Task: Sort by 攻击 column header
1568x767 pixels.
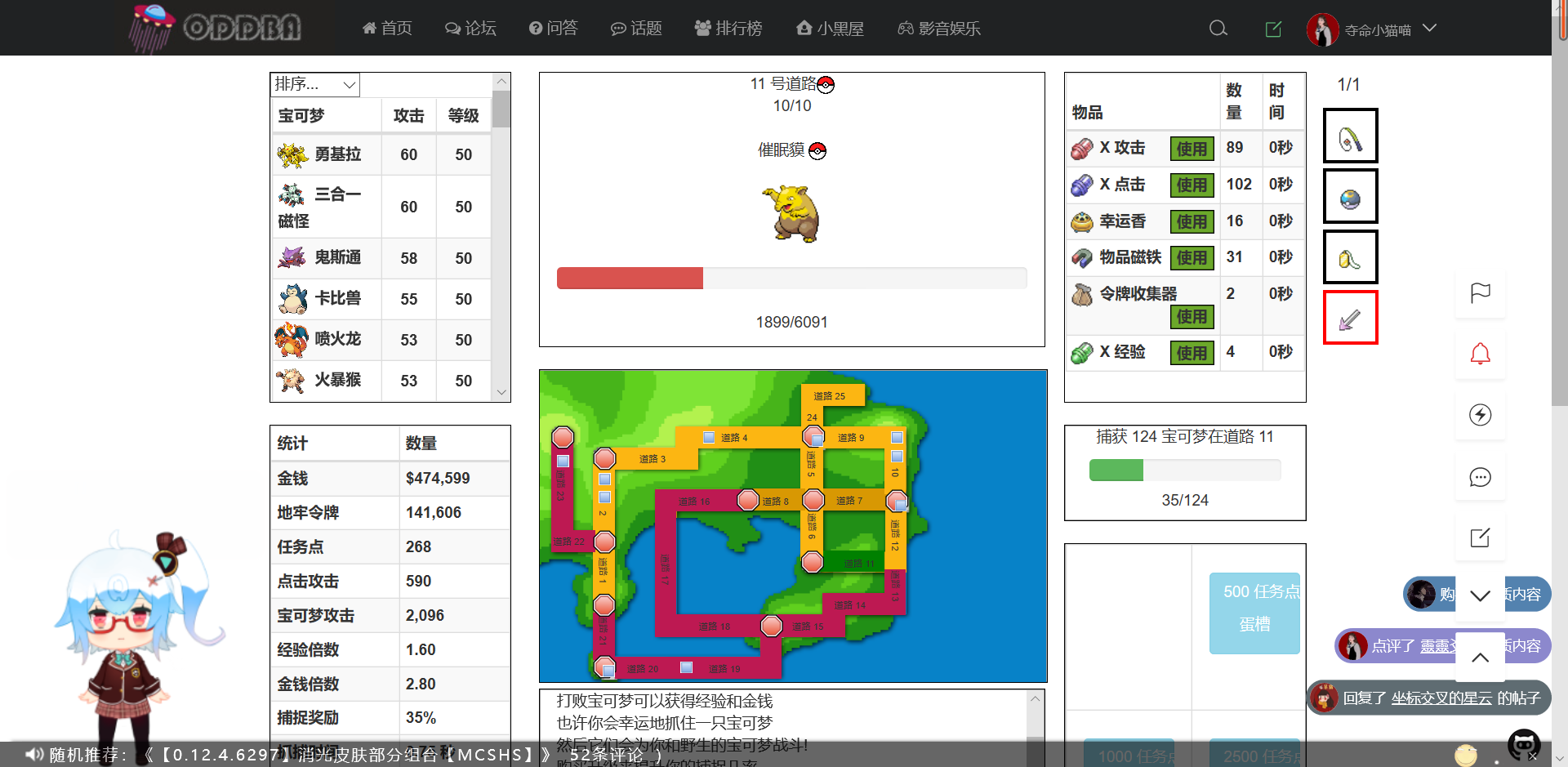Action: (409, 116)
